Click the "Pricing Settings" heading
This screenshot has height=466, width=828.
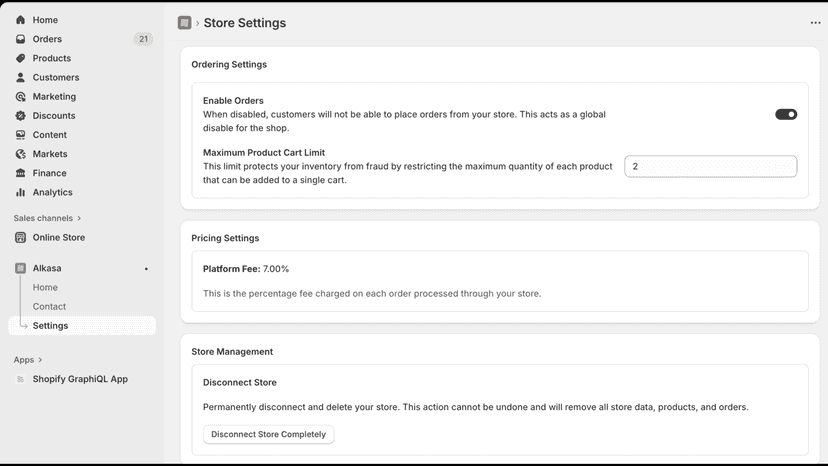(225, 238)
